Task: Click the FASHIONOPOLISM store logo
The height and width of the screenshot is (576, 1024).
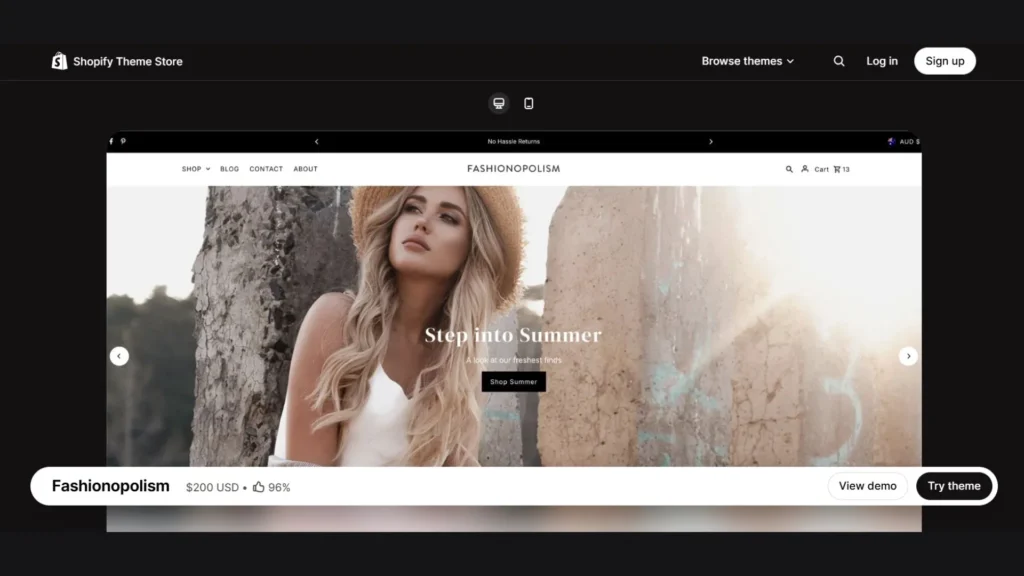Action: (x=513, y=168)
